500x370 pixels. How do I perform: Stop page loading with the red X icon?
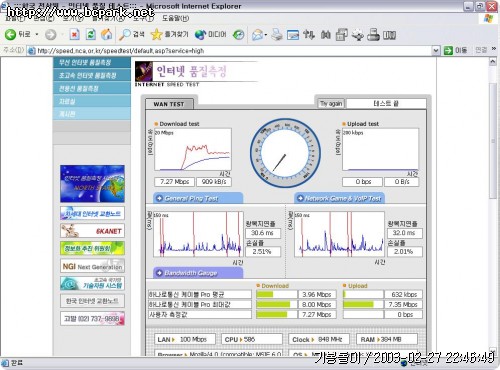tap(74, 34)
